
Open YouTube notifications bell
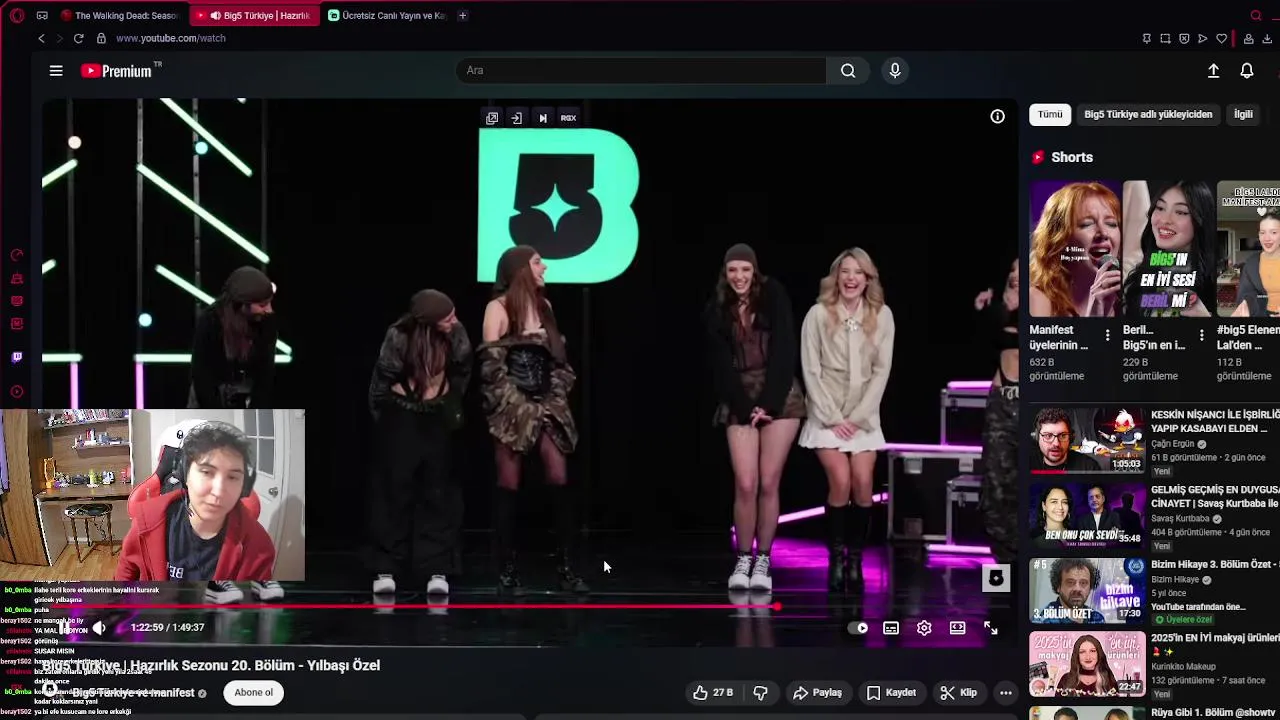pos(1247,70)
